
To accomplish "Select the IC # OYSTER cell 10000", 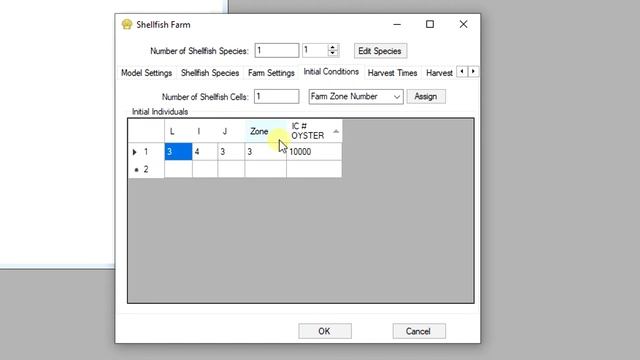I will tap(314, 152).
